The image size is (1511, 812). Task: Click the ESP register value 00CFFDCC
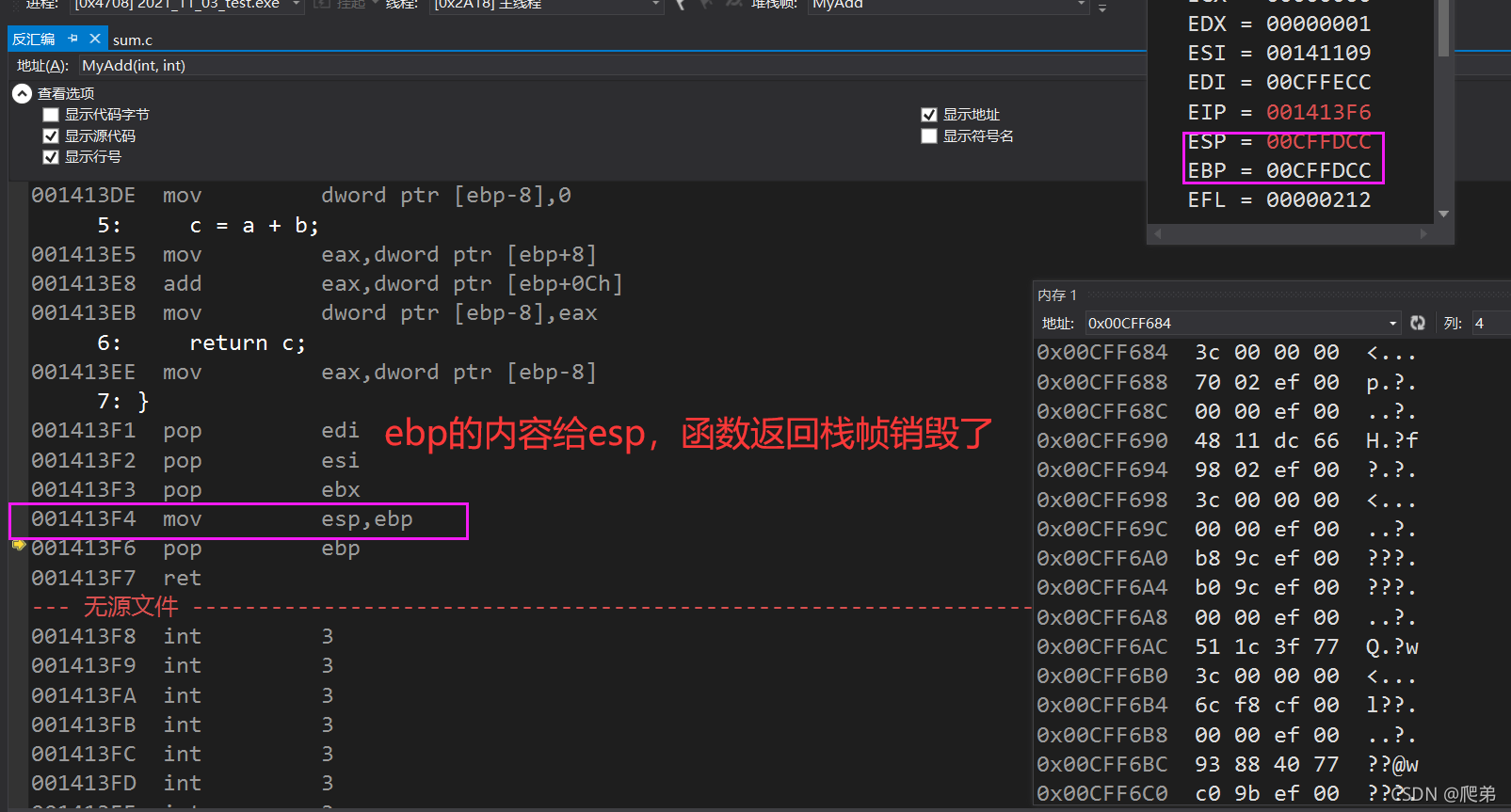click(1318, 141)
